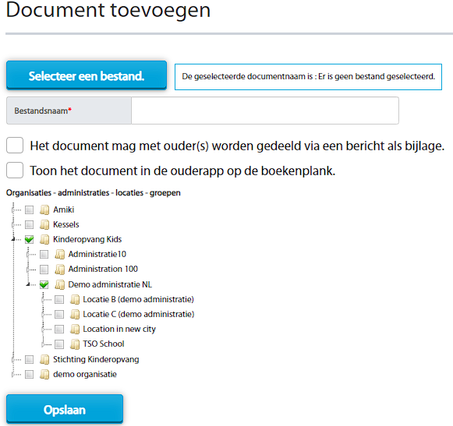Focus the Bestandsnaam input field
Viewport: 453px width, 426px height.
(x=265, y=111)
